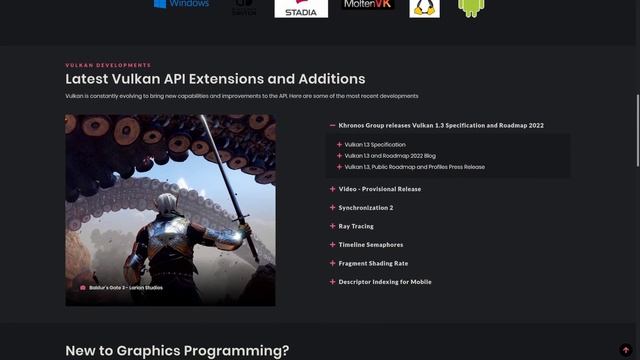Screen dimensions: 640x360
Task: Open Vulkan 1.3 Public Roadmap and Profiles Press Release
Action: [415, 167]
